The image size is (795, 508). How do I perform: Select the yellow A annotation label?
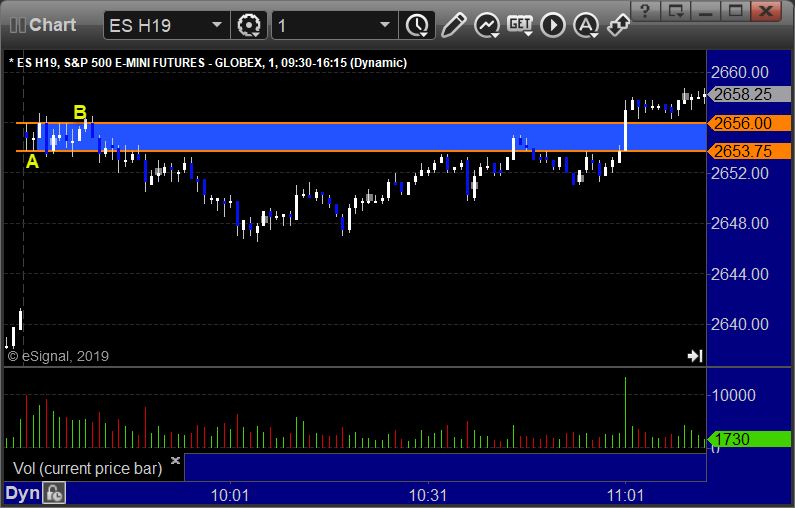tap(32, 162)
